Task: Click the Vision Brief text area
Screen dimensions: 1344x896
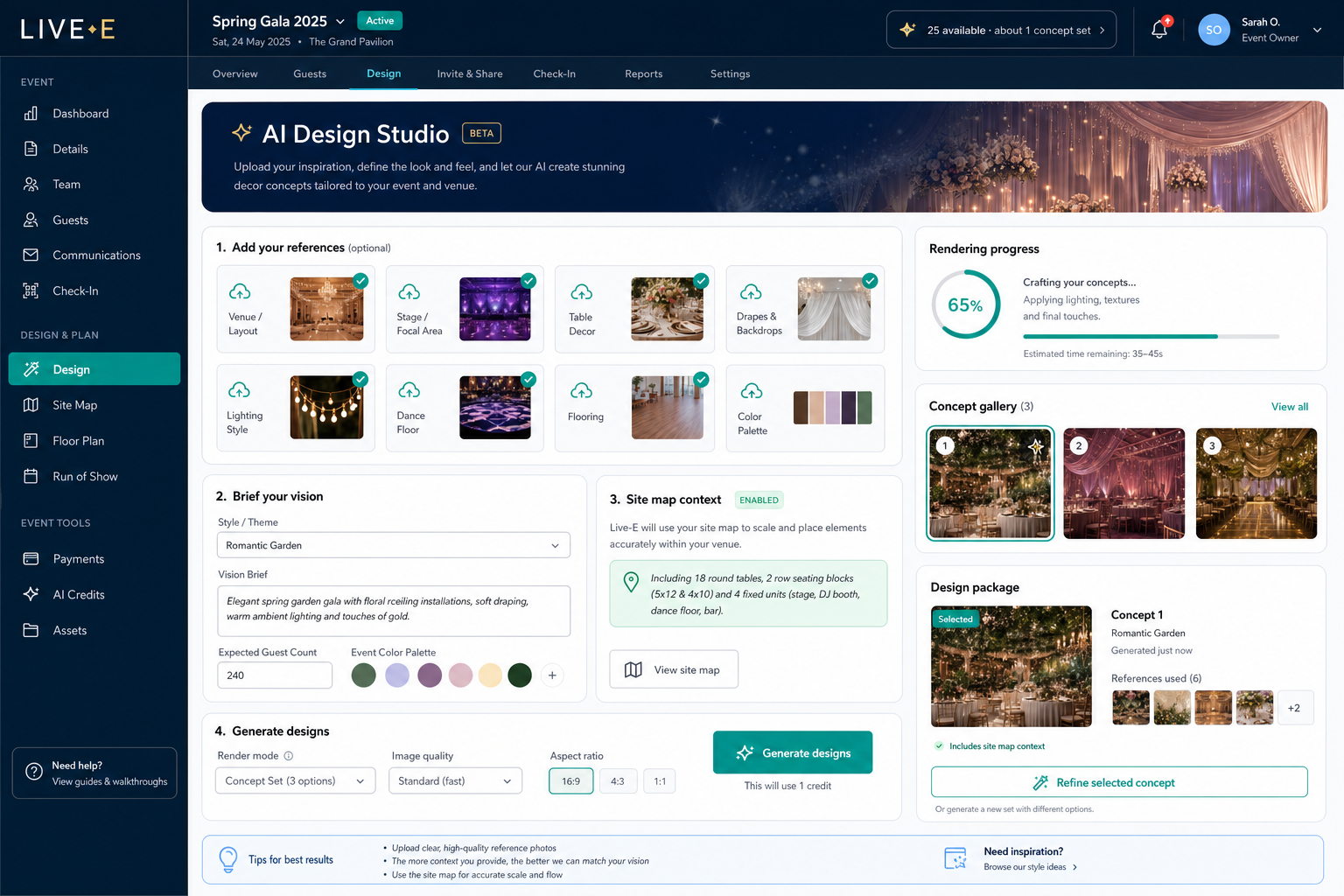Action: (x=394, y=611)
